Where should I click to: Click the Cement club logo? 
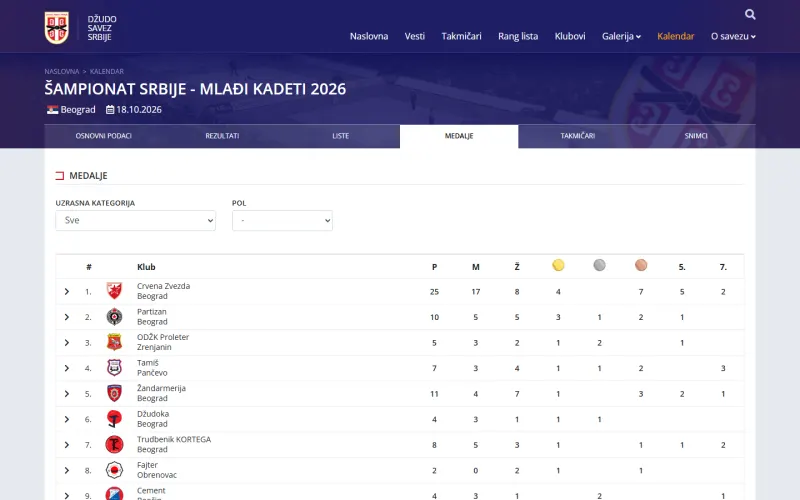click(x=114, y=493)
